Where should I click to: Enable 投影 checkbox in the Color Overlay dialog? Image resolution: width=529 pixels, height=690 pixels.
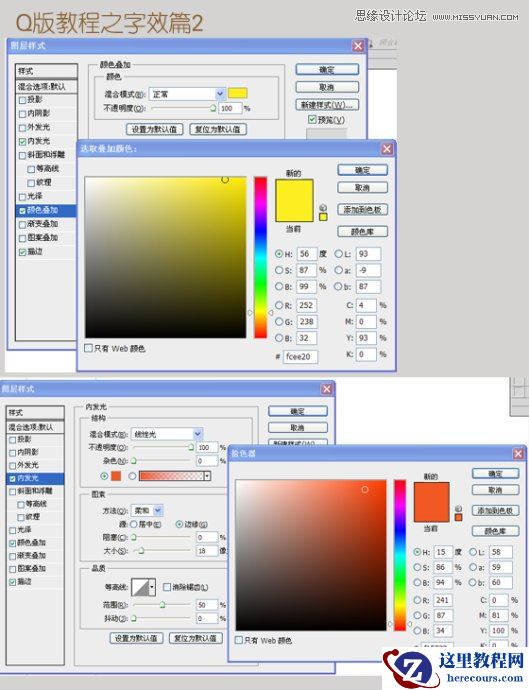click(22, 100)
